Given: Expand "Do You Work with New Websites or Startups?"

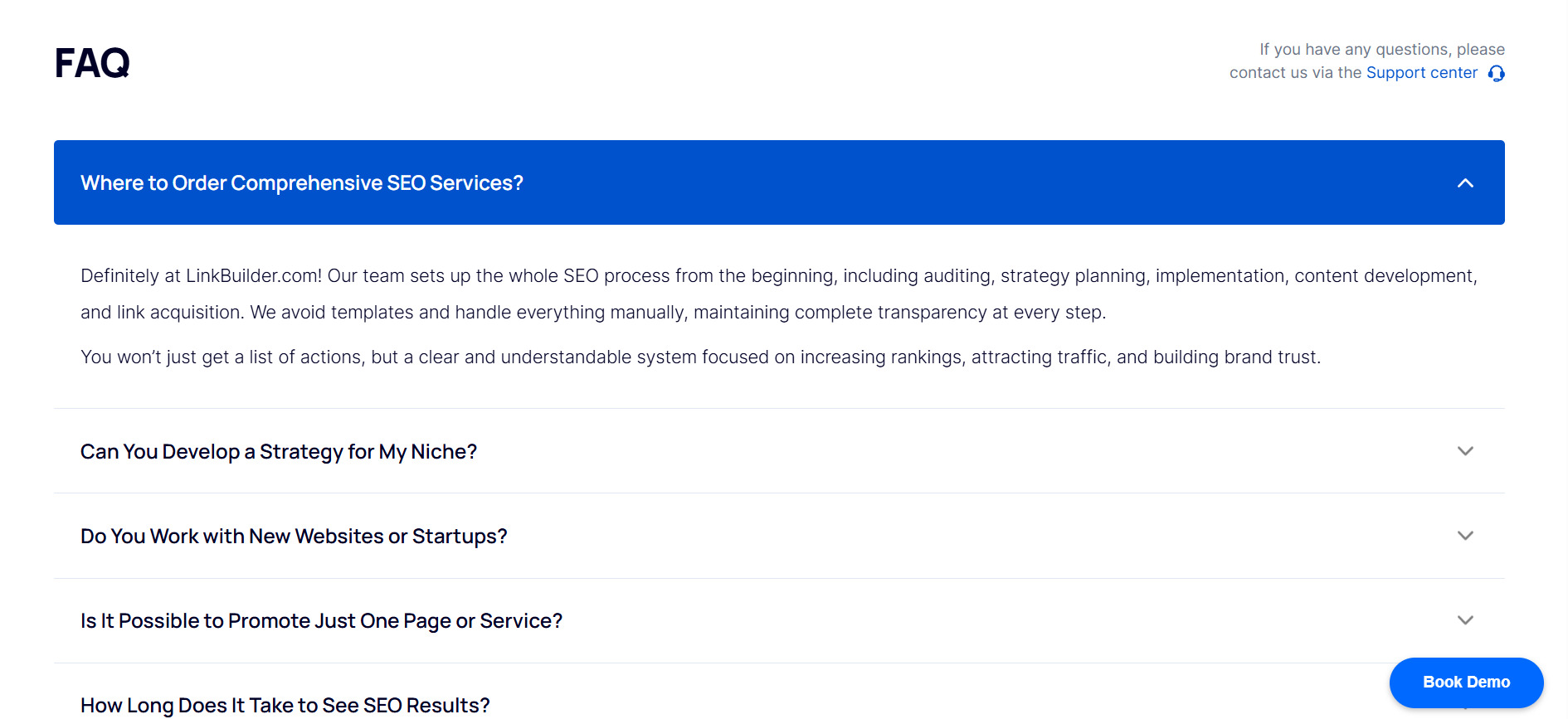Looking at the screenshot, I should (x=779, y=536).
